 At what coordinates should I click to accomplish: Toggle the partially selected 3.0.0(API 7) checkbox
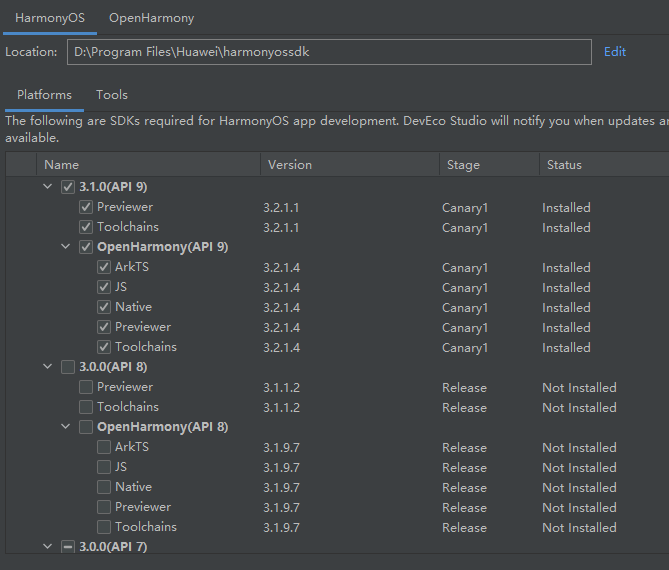point(68,547)
